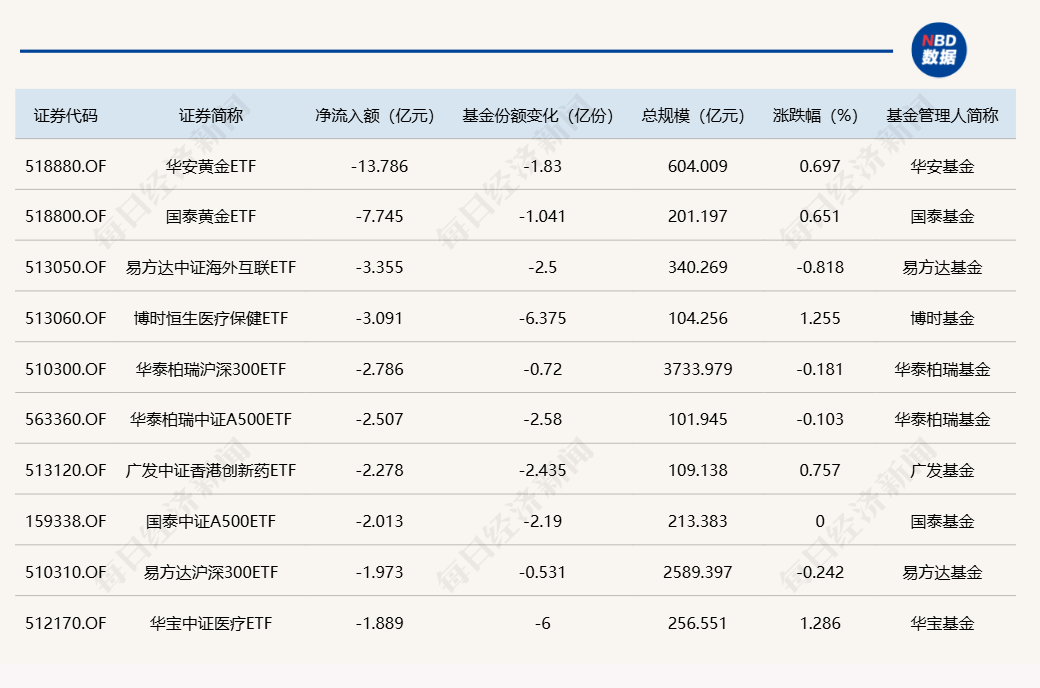
Task: Select the 华安黄金ETF name cell
Action: pos(211,166)
